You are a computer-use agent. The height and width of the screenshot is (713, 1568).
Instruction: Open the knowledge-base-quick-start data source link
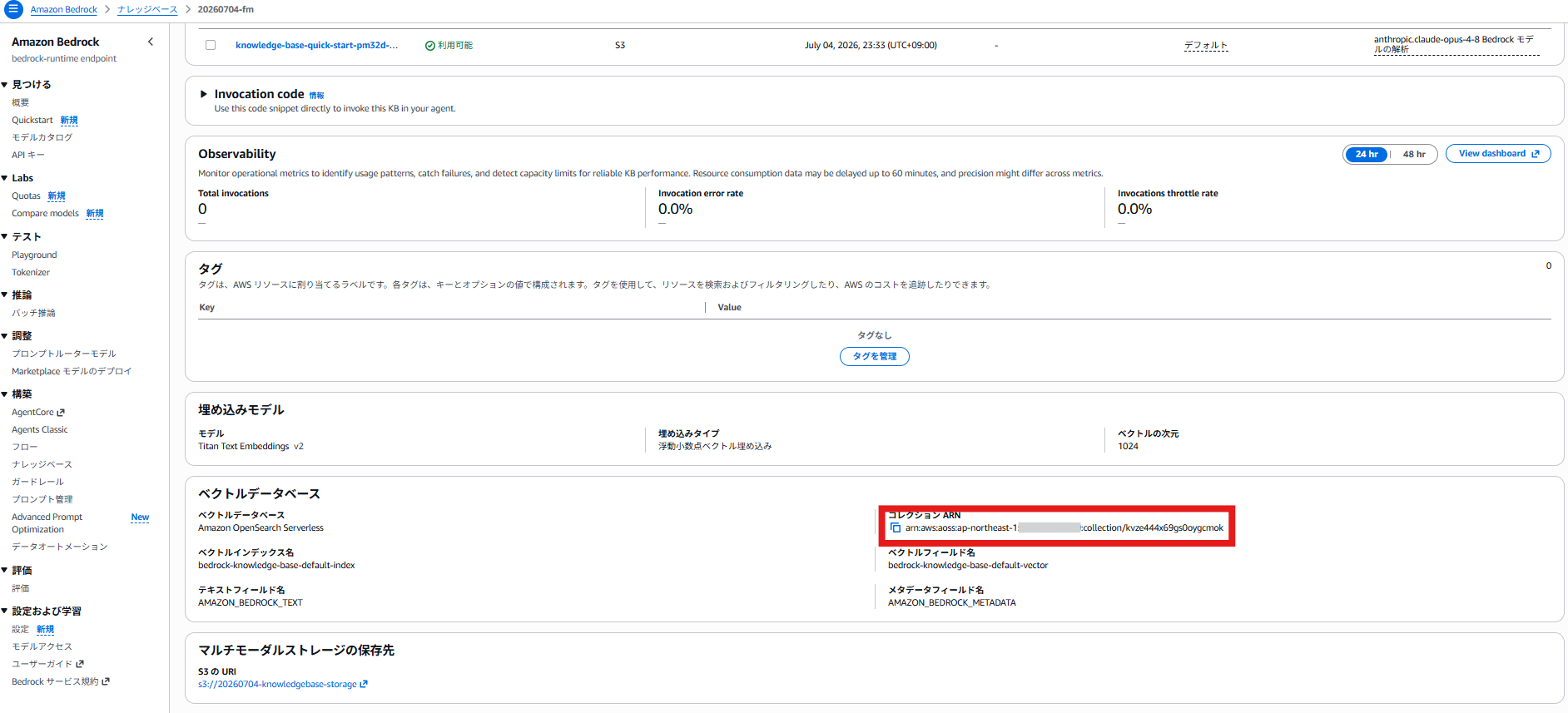click(x=316, y=45)
